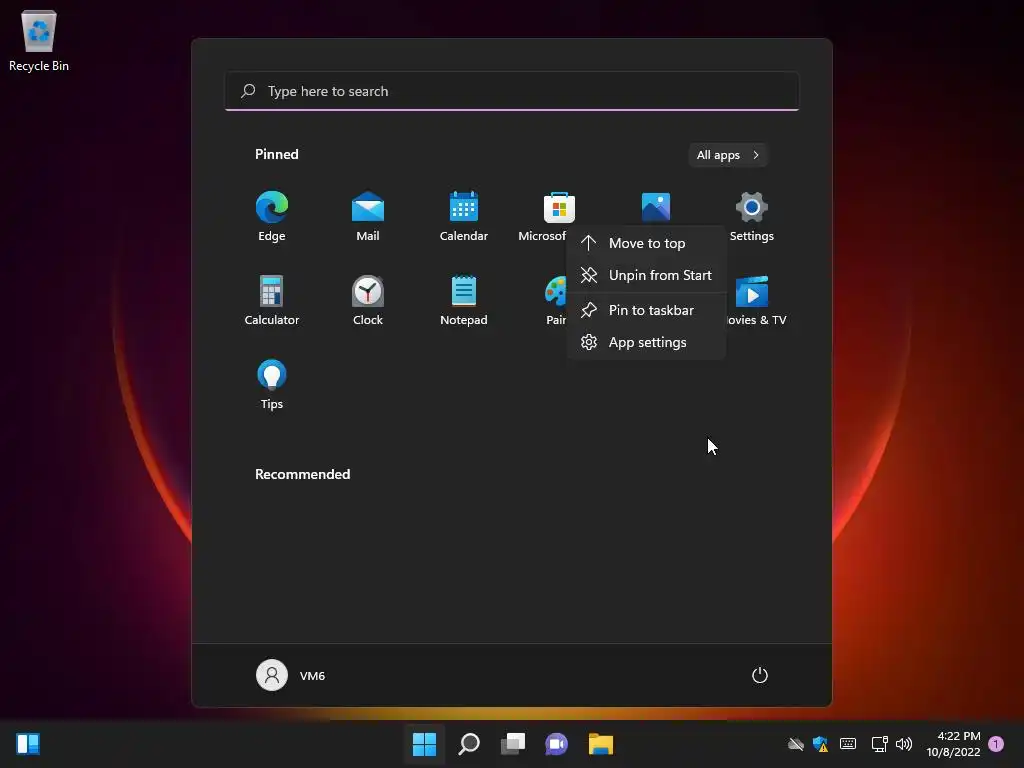Open the clock showing 4:22 PM

click(953, 744)
